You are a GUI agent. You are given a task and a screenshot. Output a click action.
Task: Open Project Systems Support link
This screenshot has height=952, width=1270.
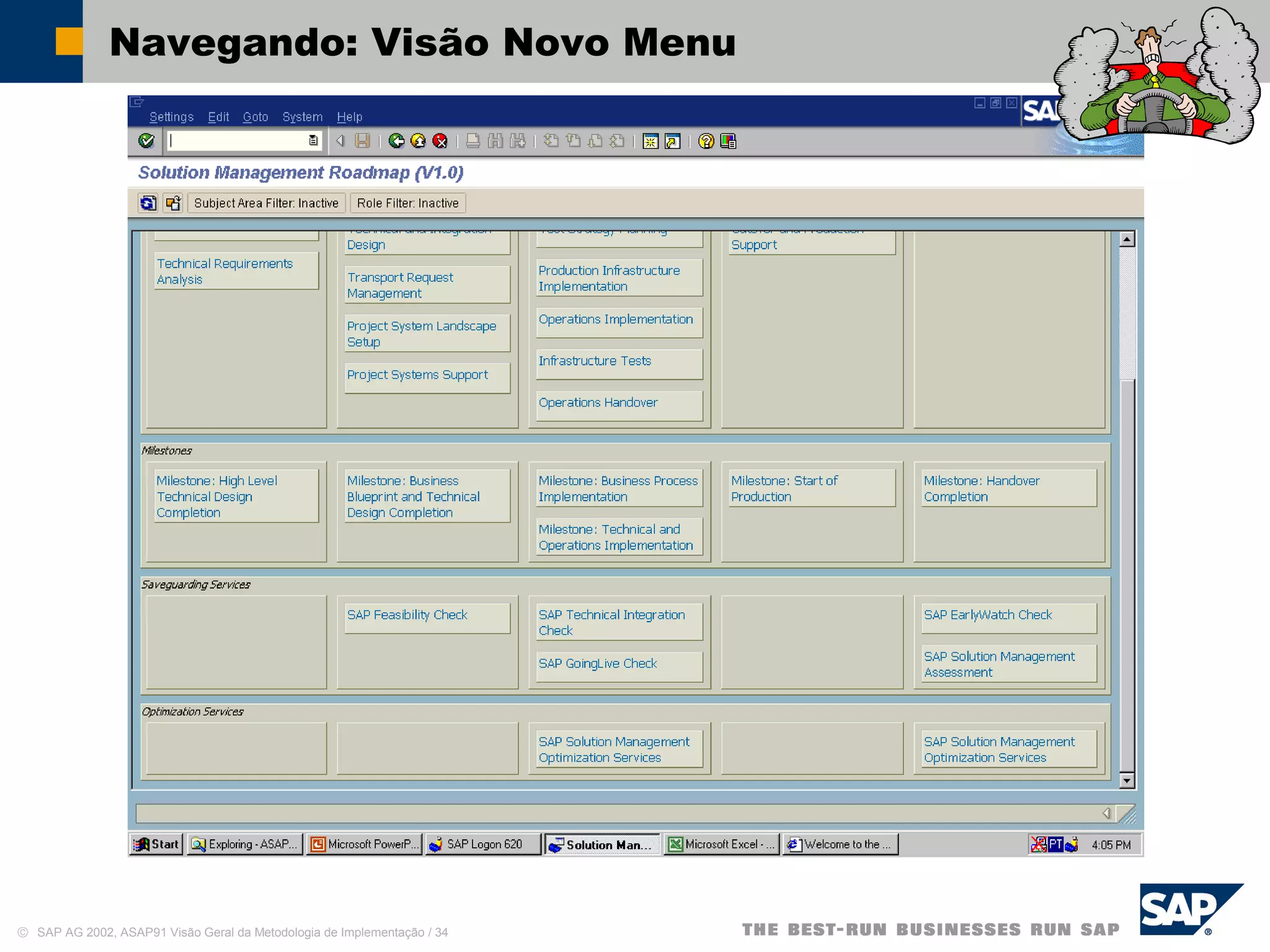click(427, 377)
